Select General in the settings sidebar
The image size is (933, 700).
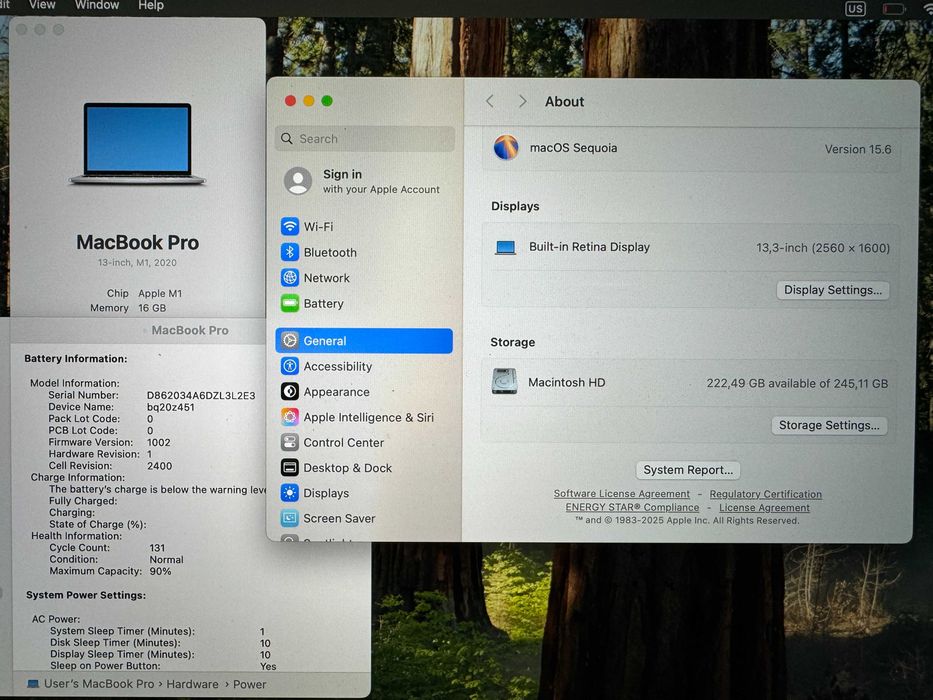[x=364, y=340]
